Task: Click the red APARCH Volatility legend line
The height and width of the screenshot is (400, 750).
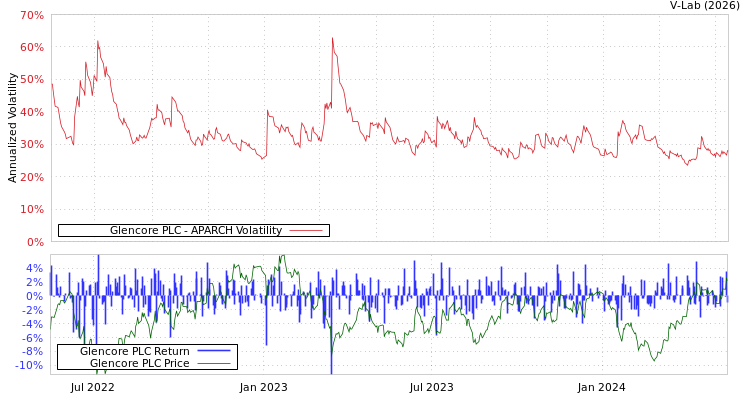Action: point(305,231)
